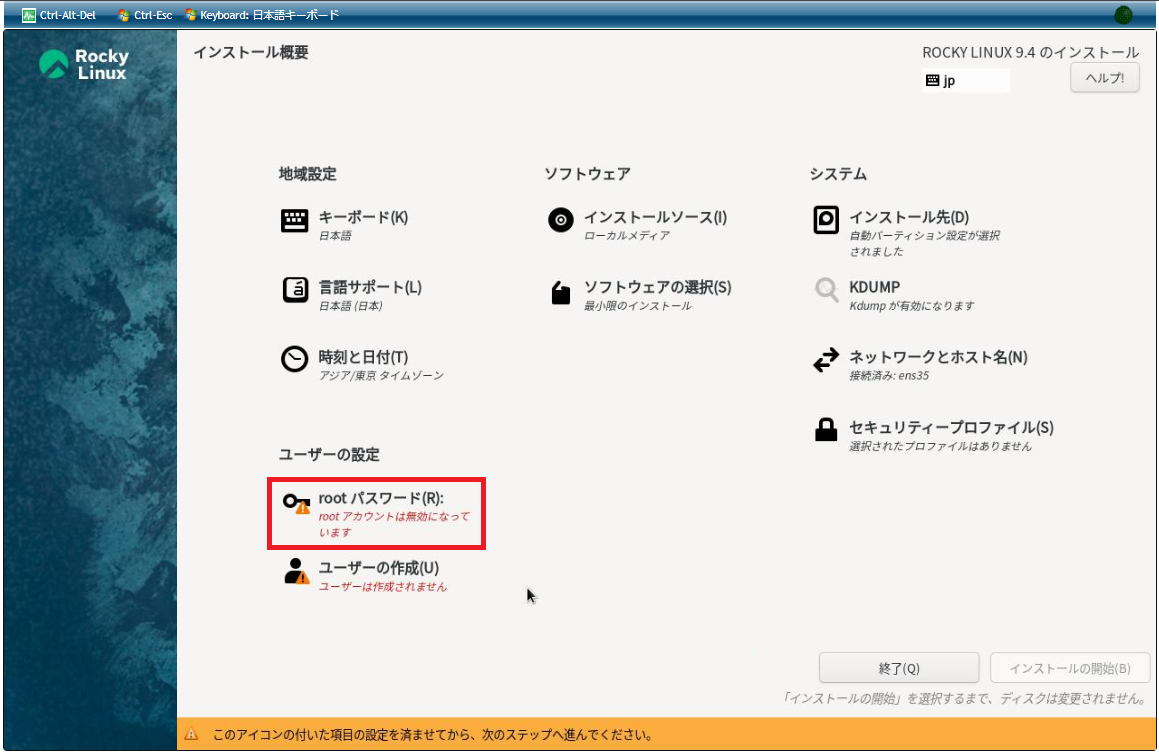Open the KDUMP magnifier icon
Viewport: 1159px width, 754px height.
tap(826, 291)
